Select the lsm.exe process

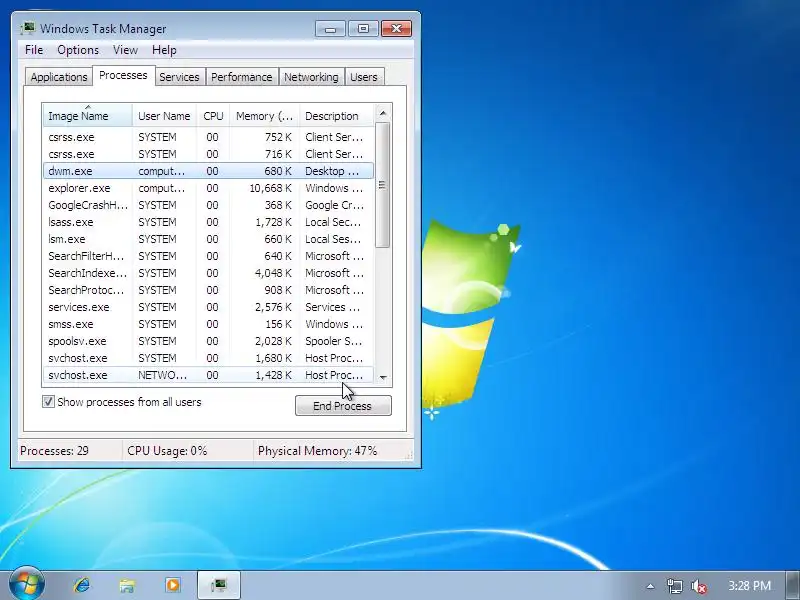click(208, 239)
